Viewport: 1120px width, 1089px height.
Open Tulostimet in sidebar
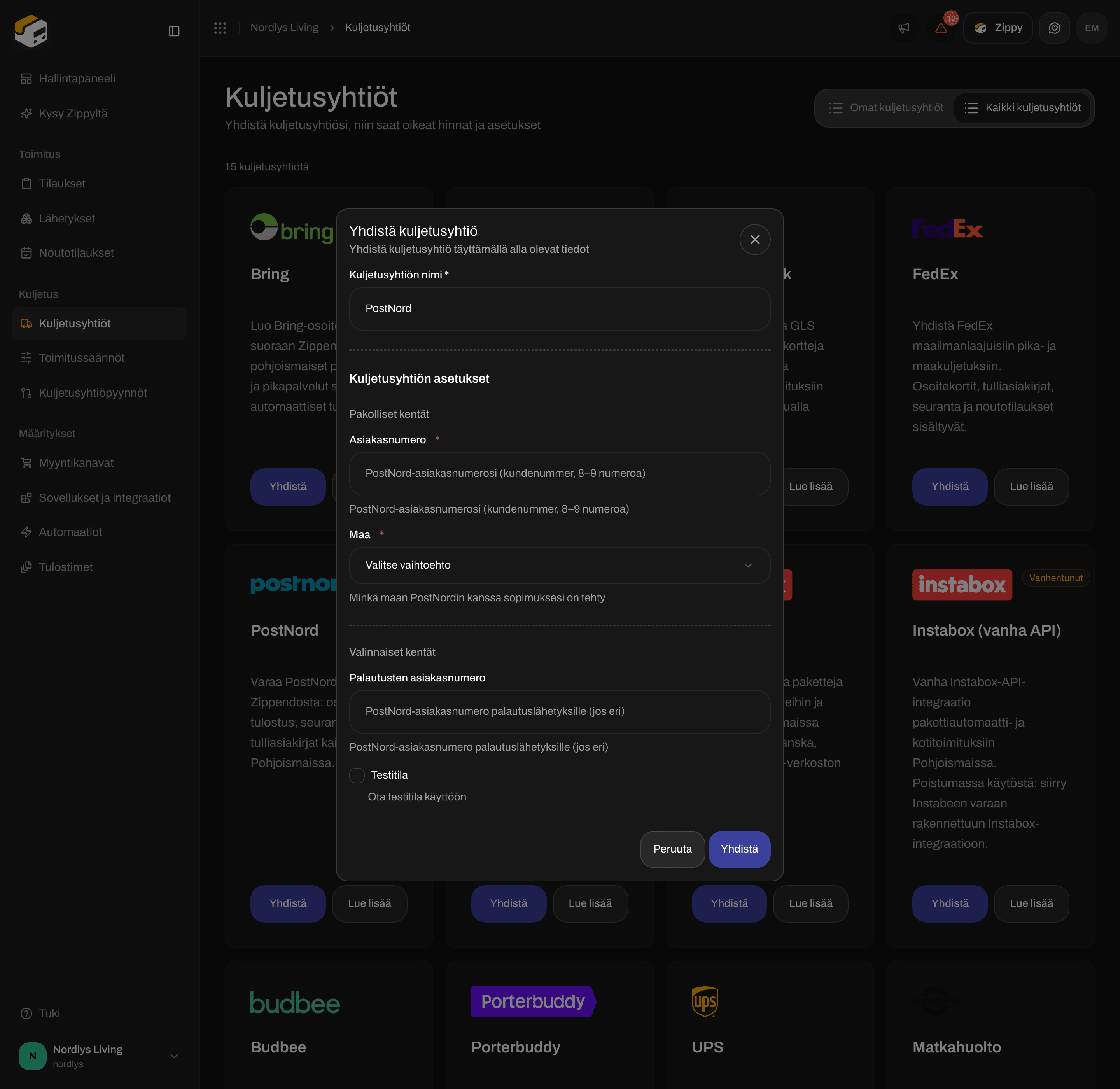click(100, 567)
